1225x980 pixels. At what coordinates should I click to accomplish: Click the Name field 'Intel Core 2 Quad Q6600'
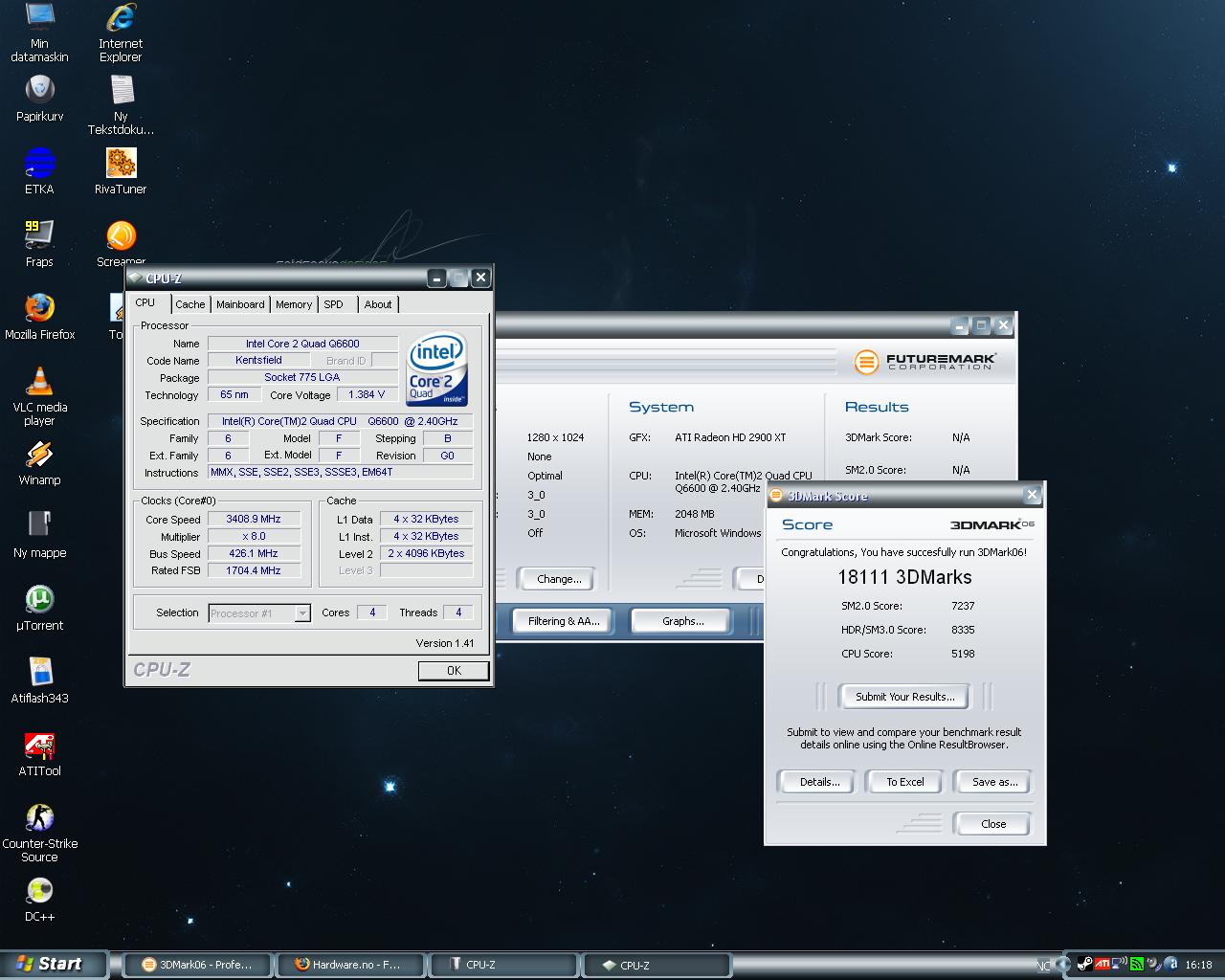coord(302,344)
